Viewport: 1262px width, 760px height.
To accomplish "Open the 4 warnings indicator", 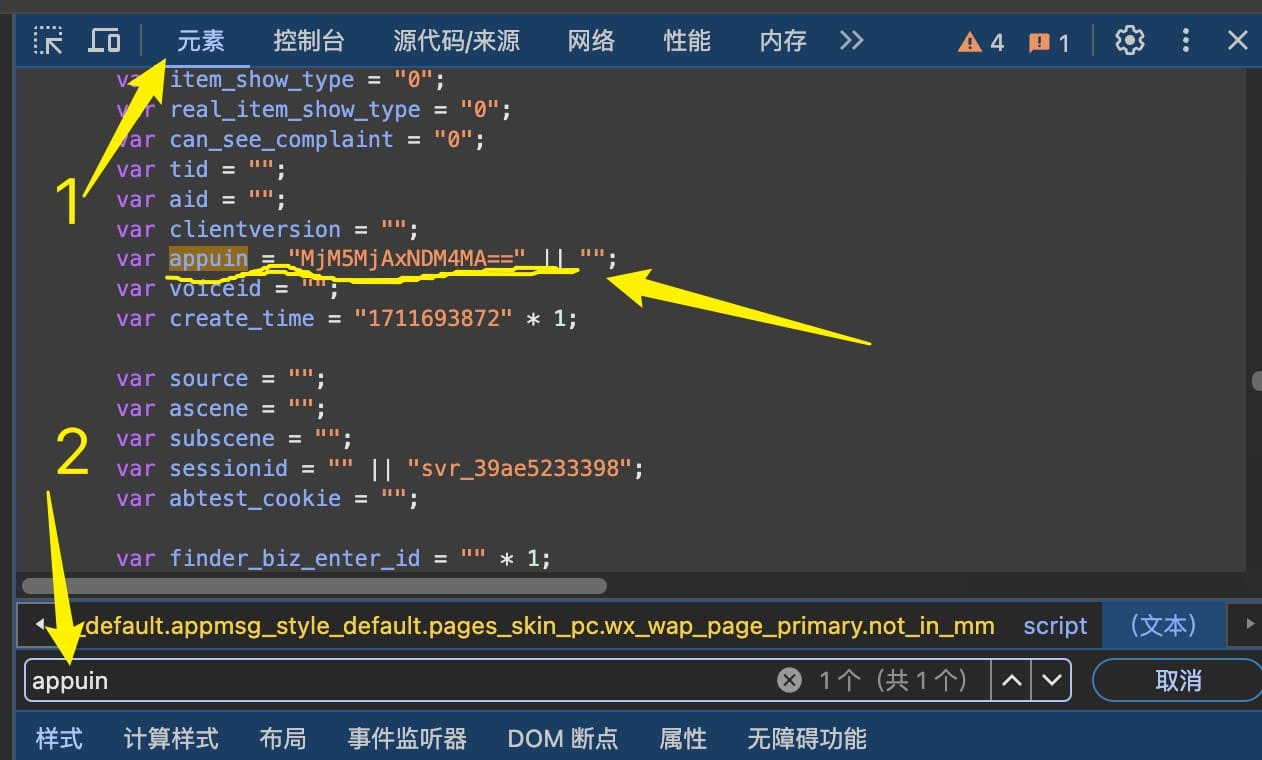I will tap(980, 42).
